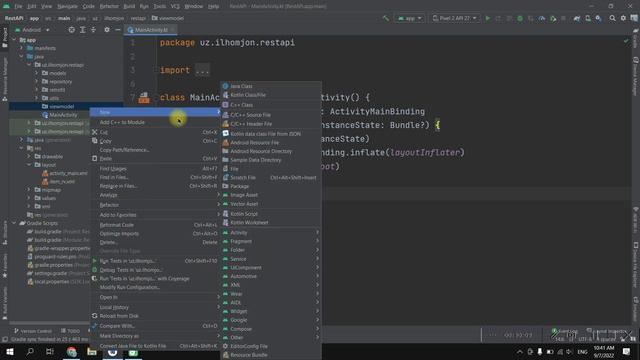Click Select Opened File target icon
Viewport: 640px width, 360px height.
click(x=71, y=30)
